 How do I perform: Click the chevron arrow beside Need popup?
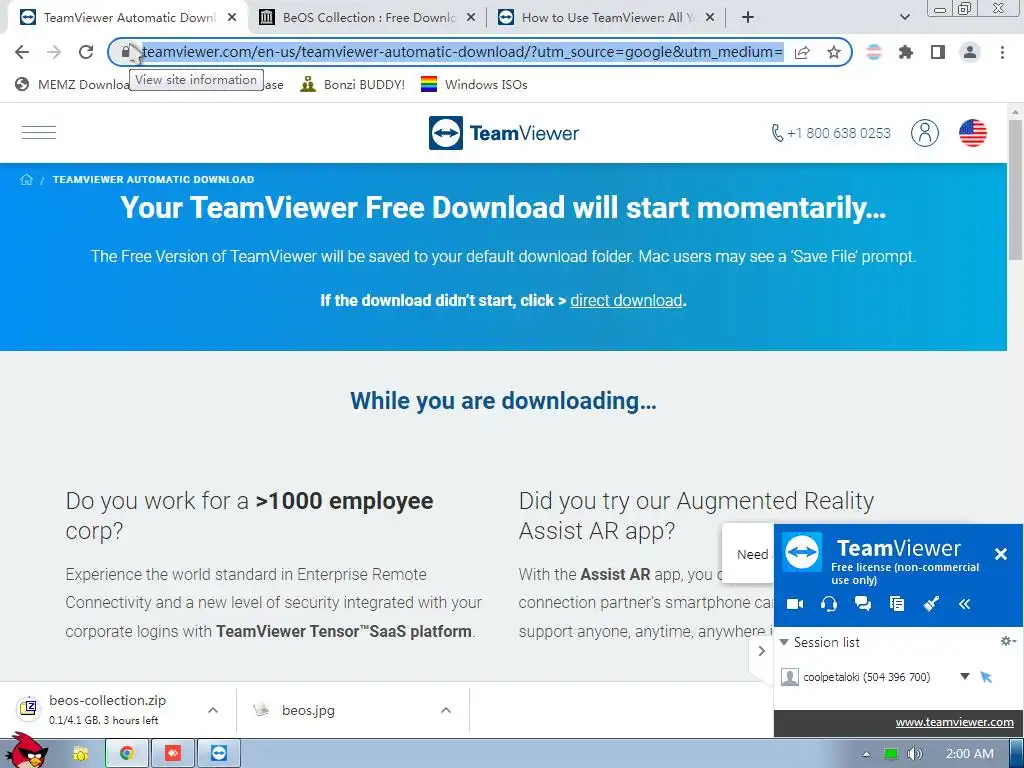pyautogui.click(x=761, y=650)
